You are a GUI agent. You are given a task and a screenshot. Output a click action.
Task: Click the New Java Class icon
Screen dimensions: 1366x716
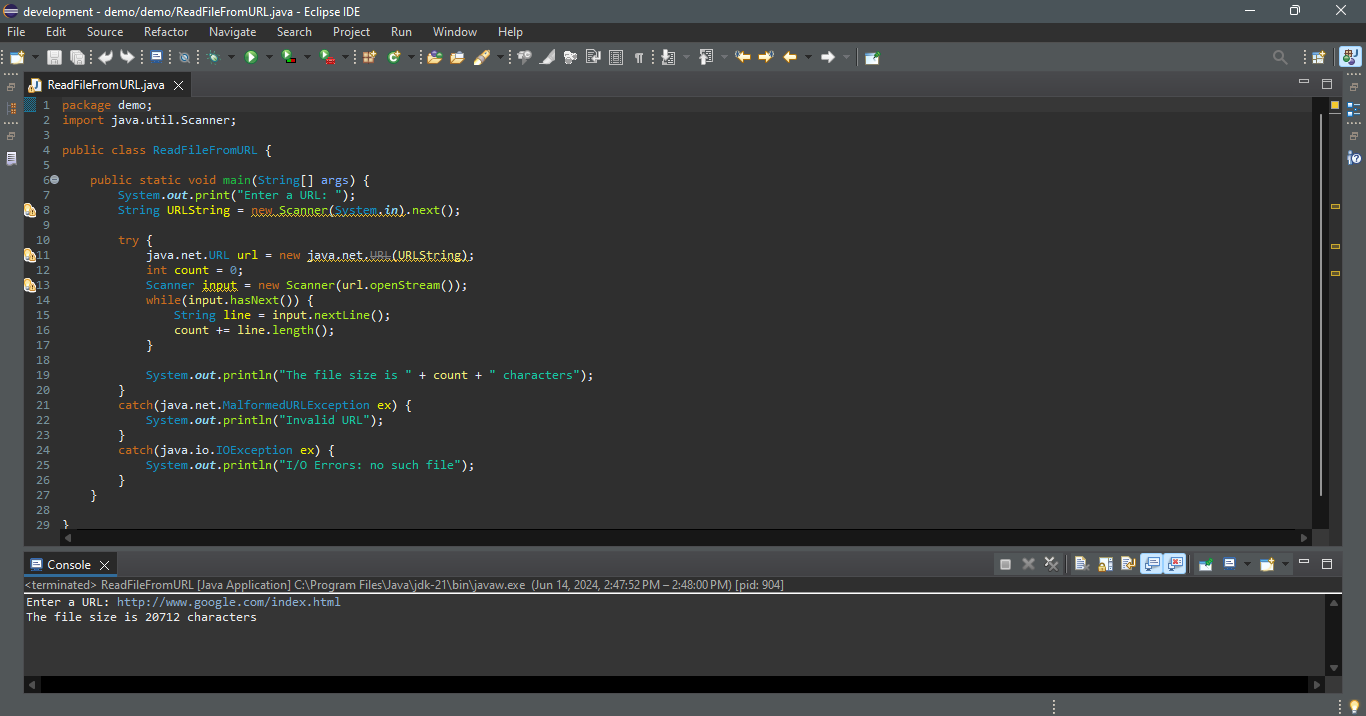[393, 58]
